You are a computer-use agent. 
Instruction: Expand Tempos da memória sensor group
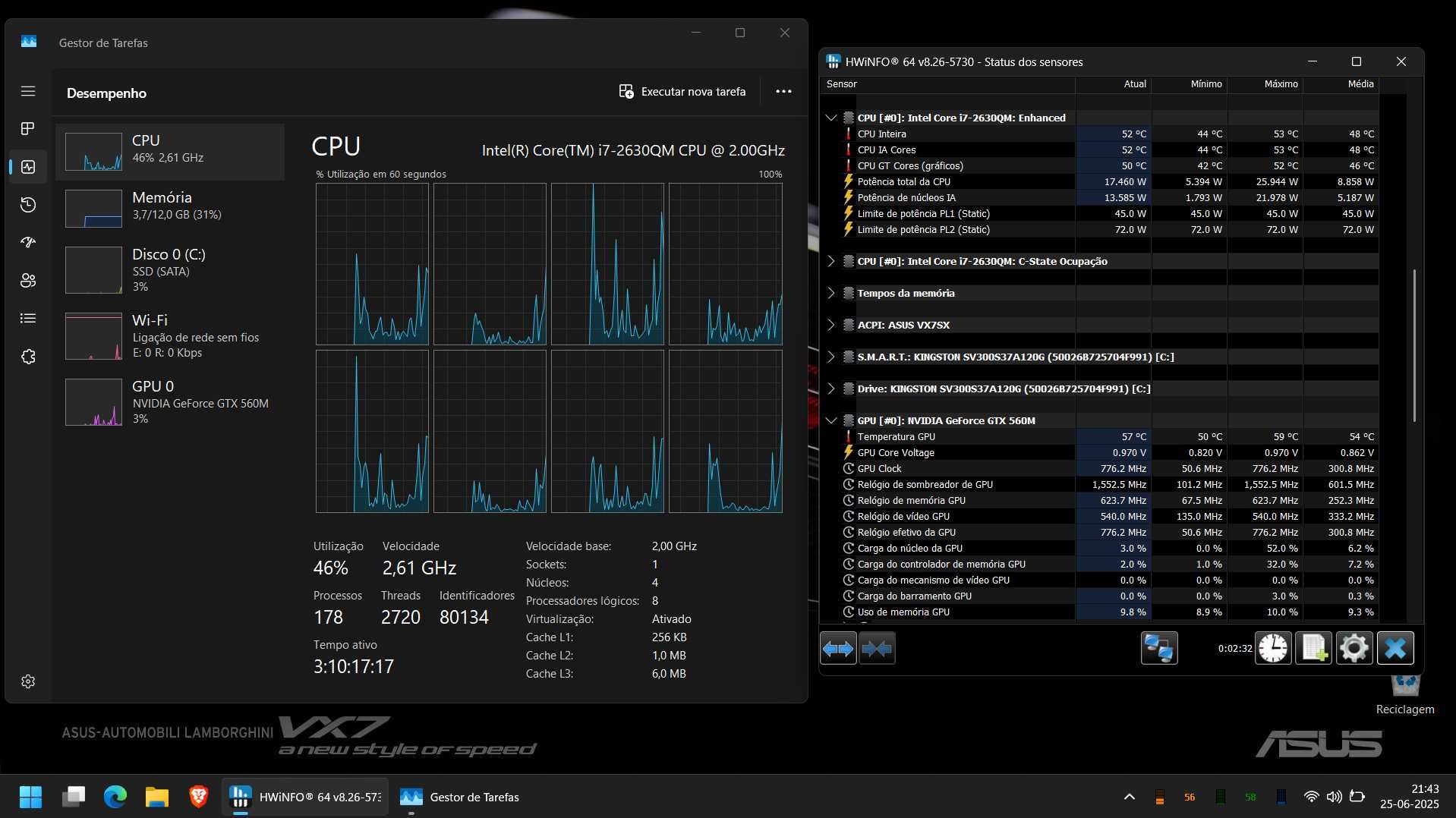point(831,293)
